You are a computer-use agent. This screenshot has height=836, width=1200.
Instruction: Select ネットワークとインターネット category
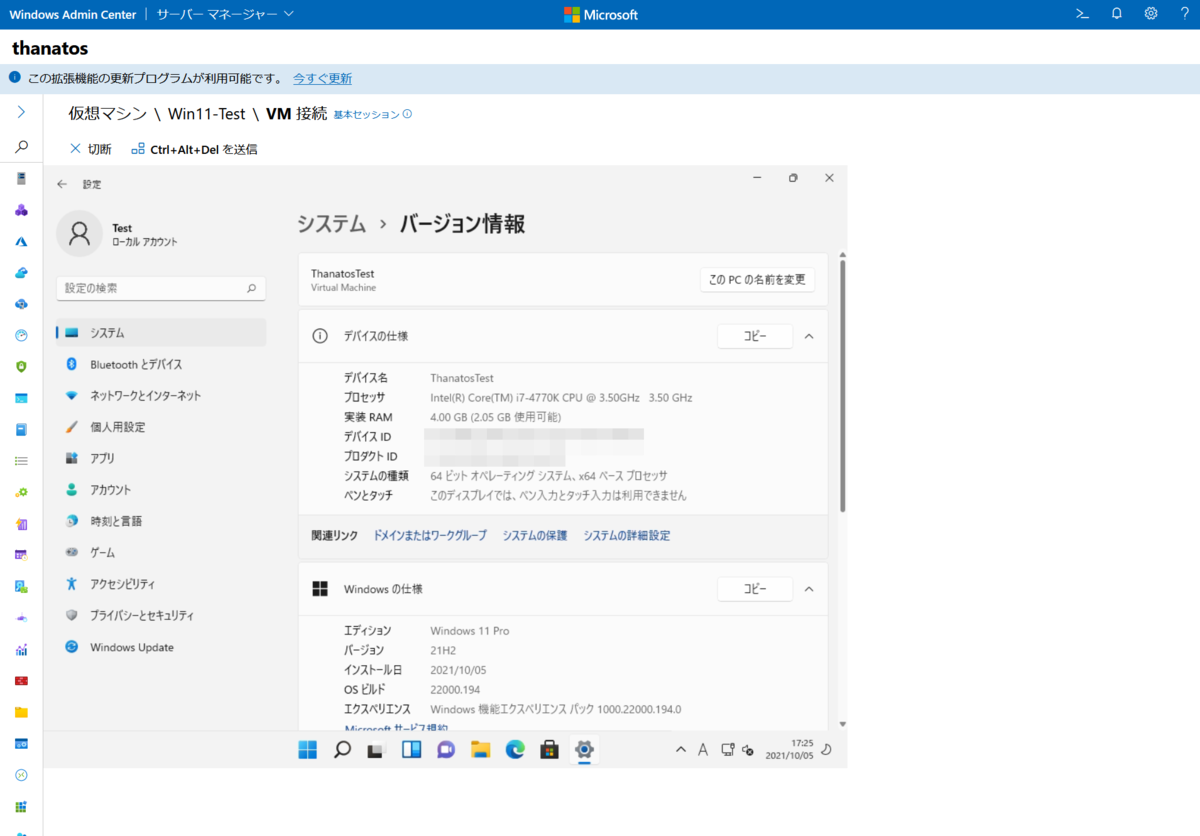pos(161,396)
